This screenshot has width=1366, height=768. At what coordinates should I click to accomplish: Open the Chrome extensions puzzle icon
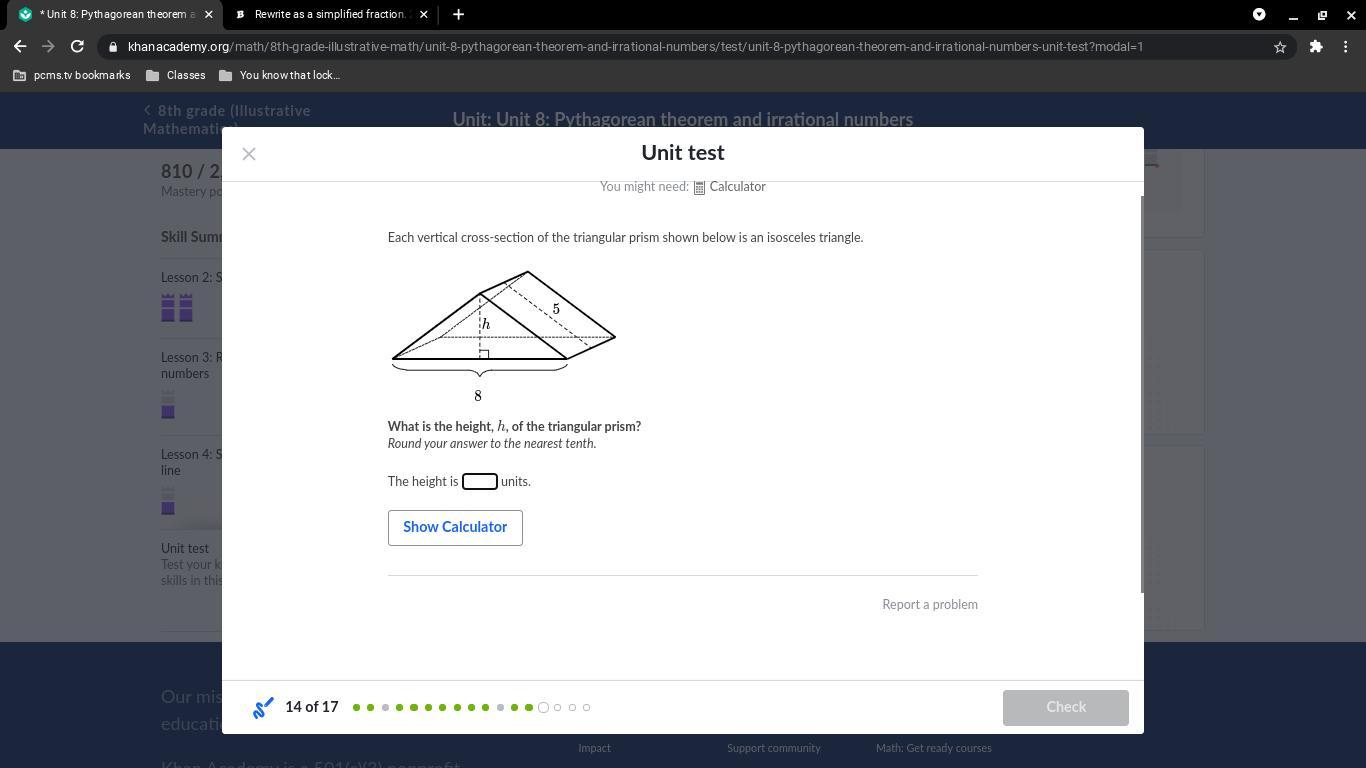tap(1316, 46)
